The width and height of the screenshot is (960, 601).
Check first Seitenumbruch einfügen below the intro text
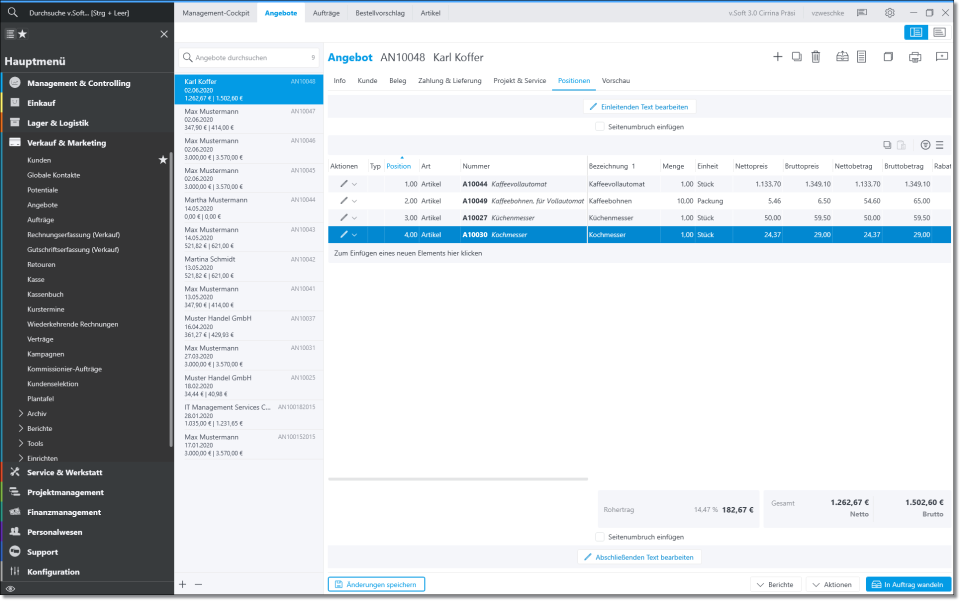600,127
